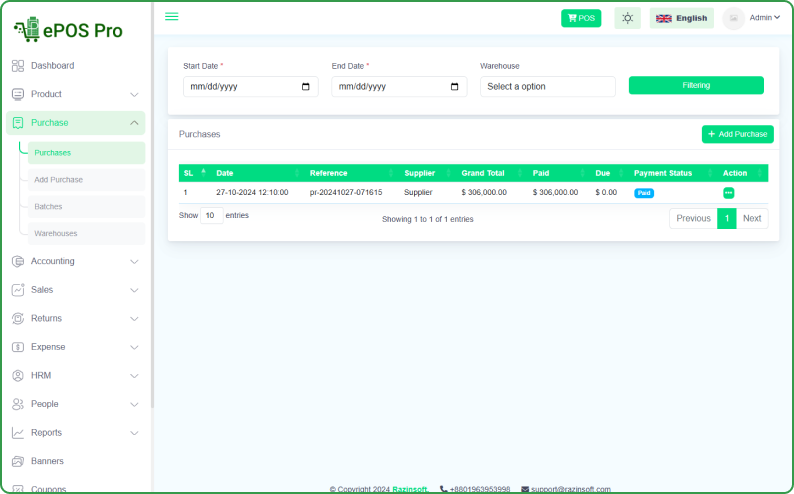Open the Start Date calendar picker icon
Image resolution: width=794 pixels, height=494 pixels.
[306, 87]
